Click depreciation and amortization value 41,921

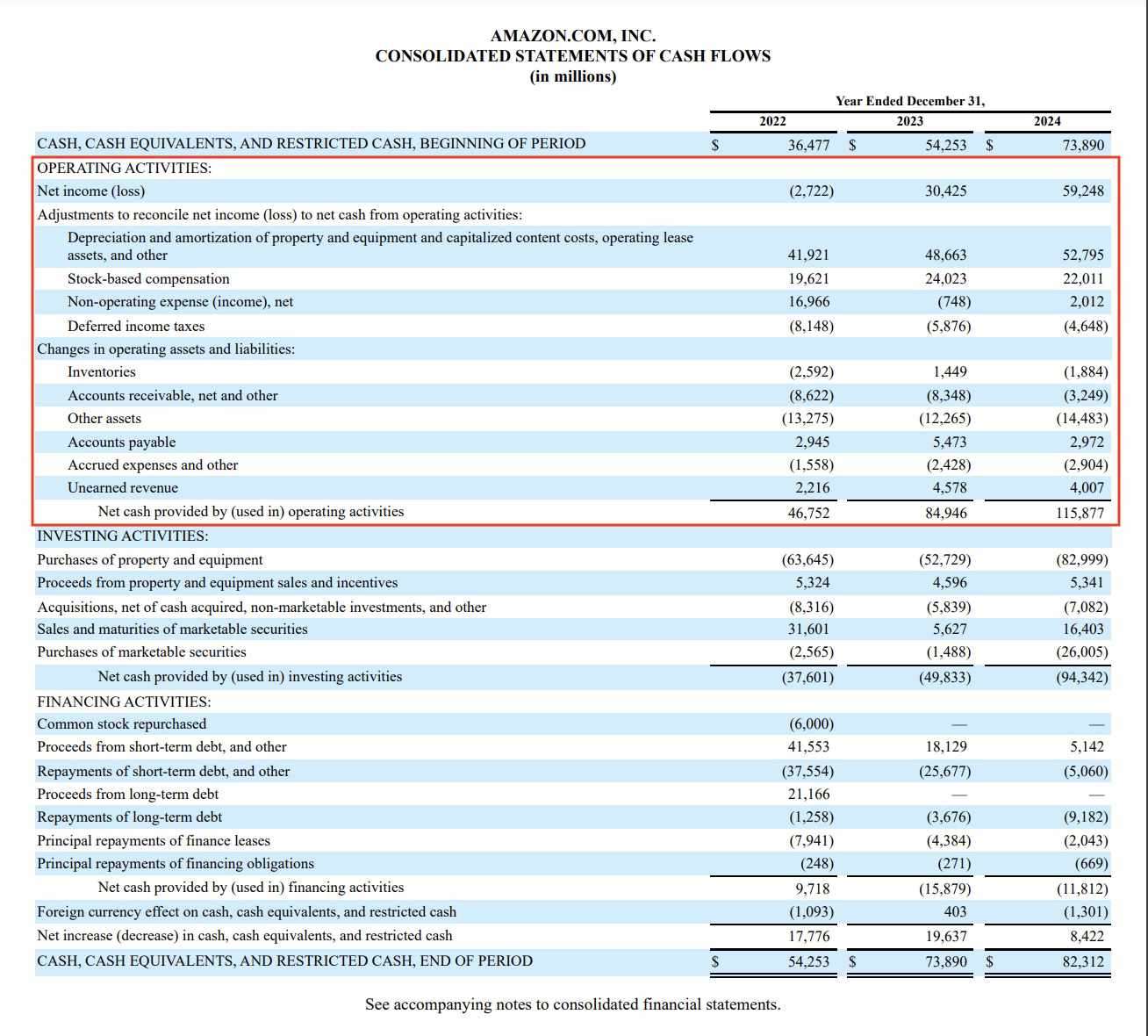click(808, 255)
